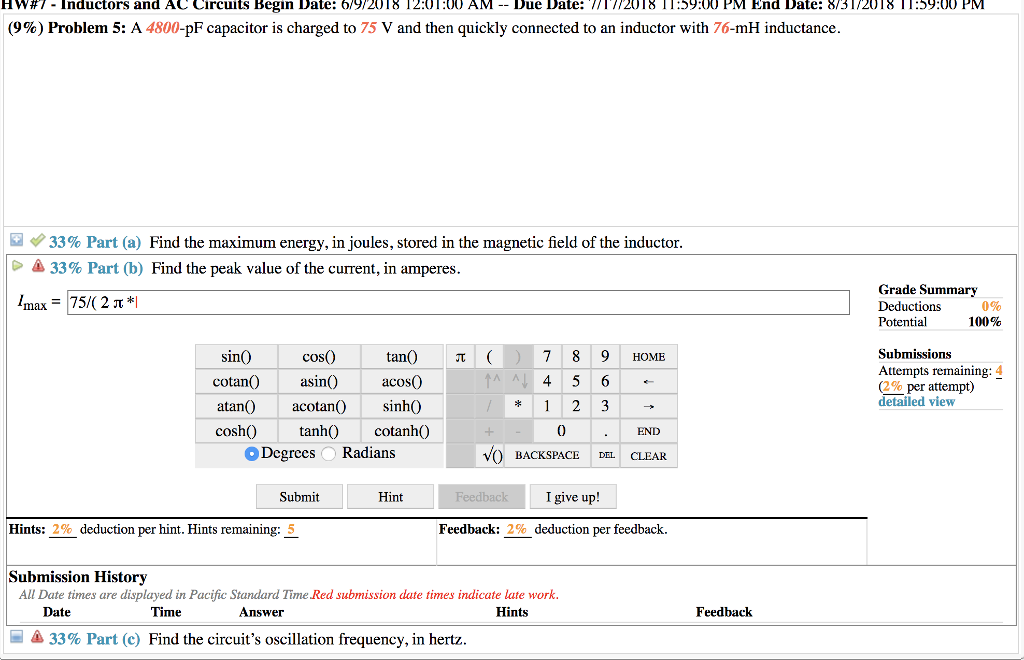Viewport: 1024px width, 660px height.
Task: Insert the asin() function
Action: (x=319, y=381)
